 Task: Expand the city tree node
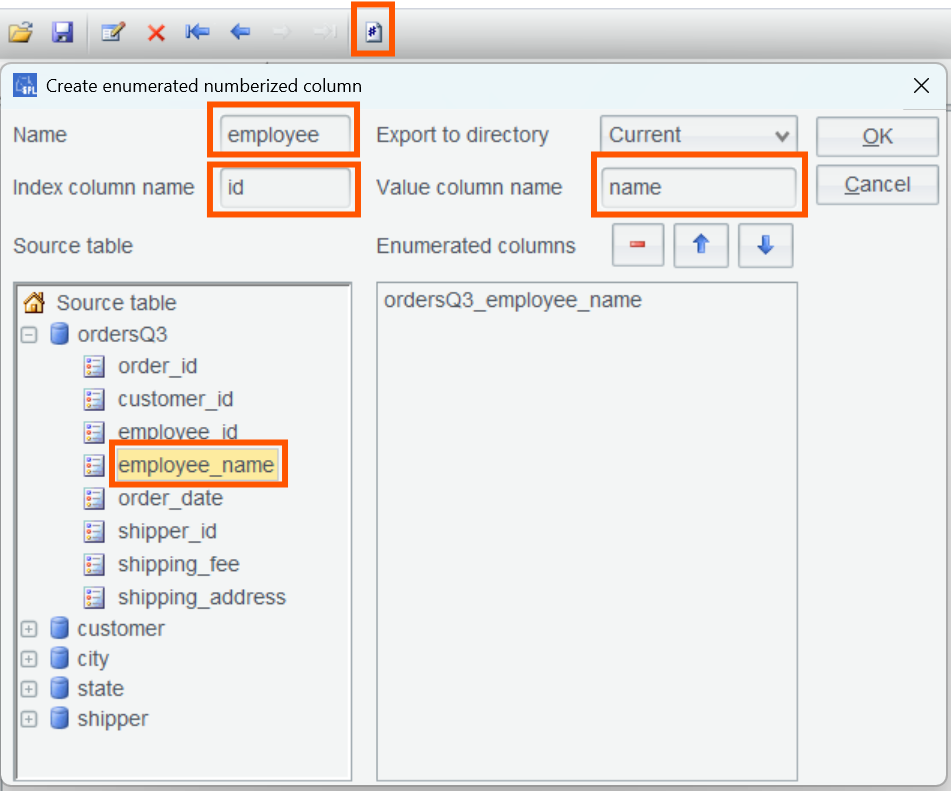point(29,659)
